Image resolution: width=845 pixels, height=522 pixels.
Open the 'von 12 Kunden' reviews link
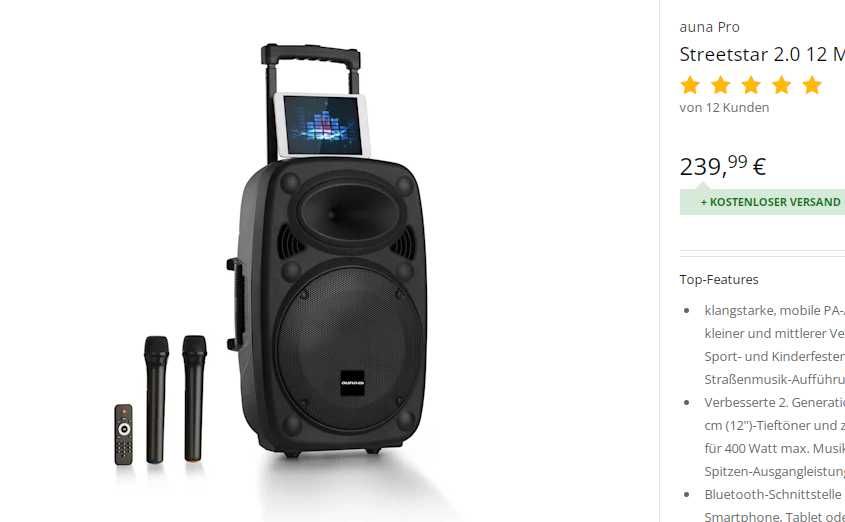pos(724,108)
